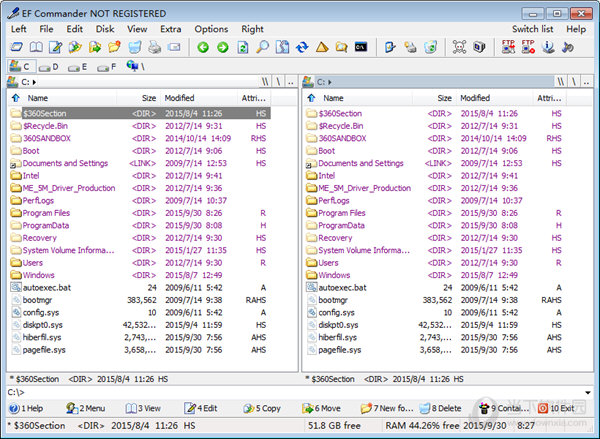Expand the right panel C: path arrow
The width and height of the screenshot is (600, 439).
point(329,82)
